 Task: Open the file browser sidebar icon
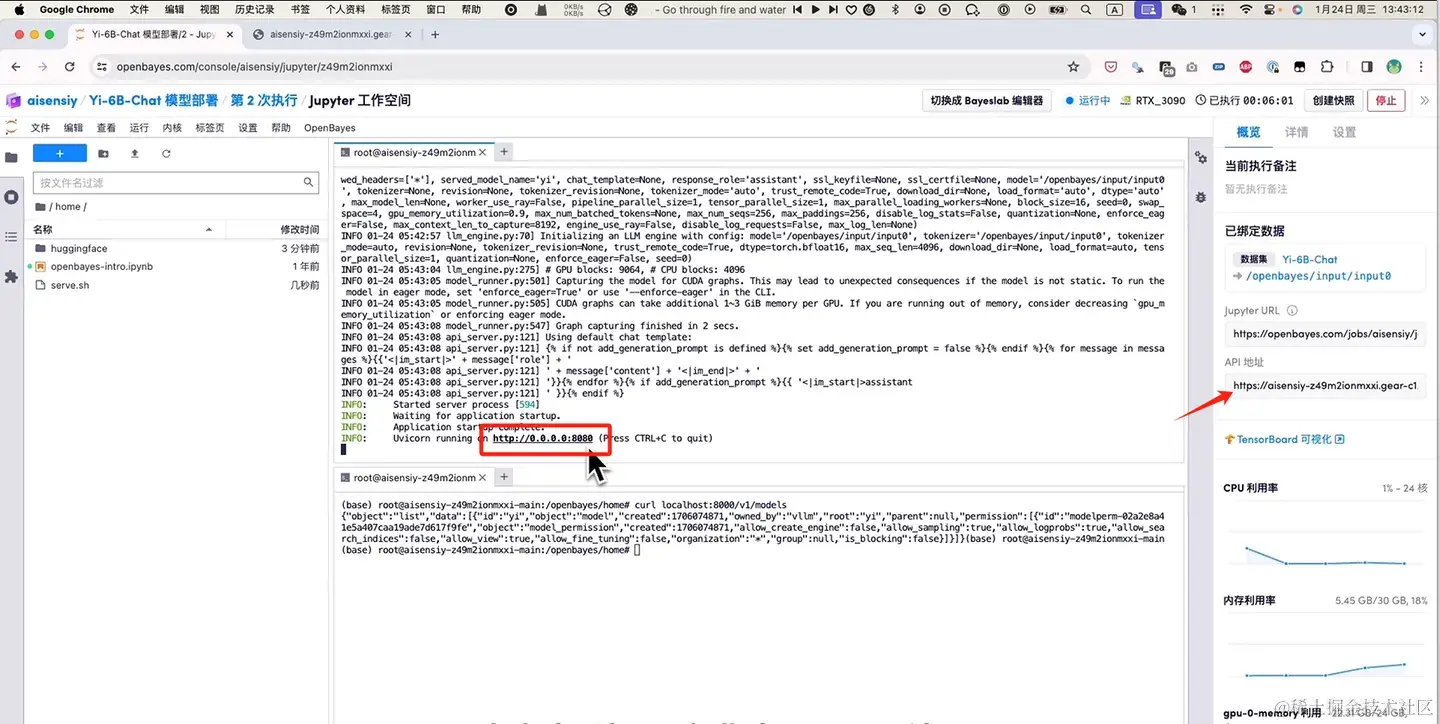point(11,157)
